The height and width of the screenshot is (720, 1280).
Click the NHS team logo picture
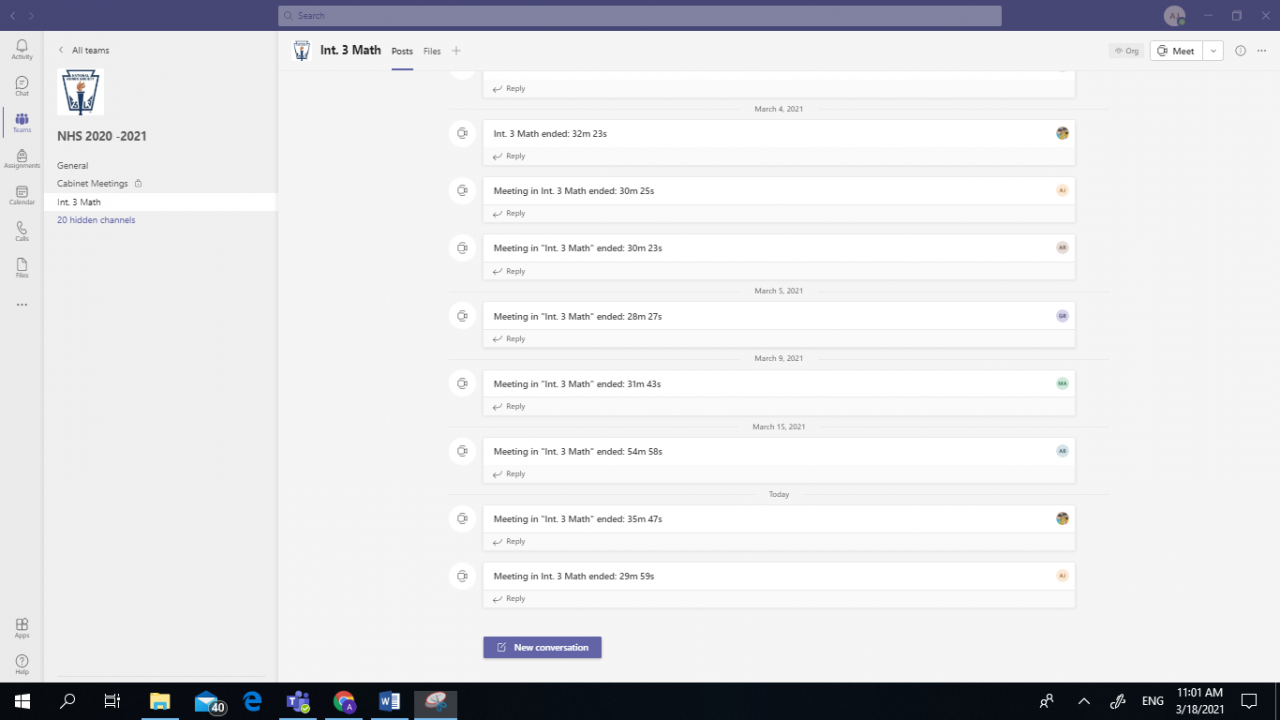pyautogui.click(x=81, y=92)
